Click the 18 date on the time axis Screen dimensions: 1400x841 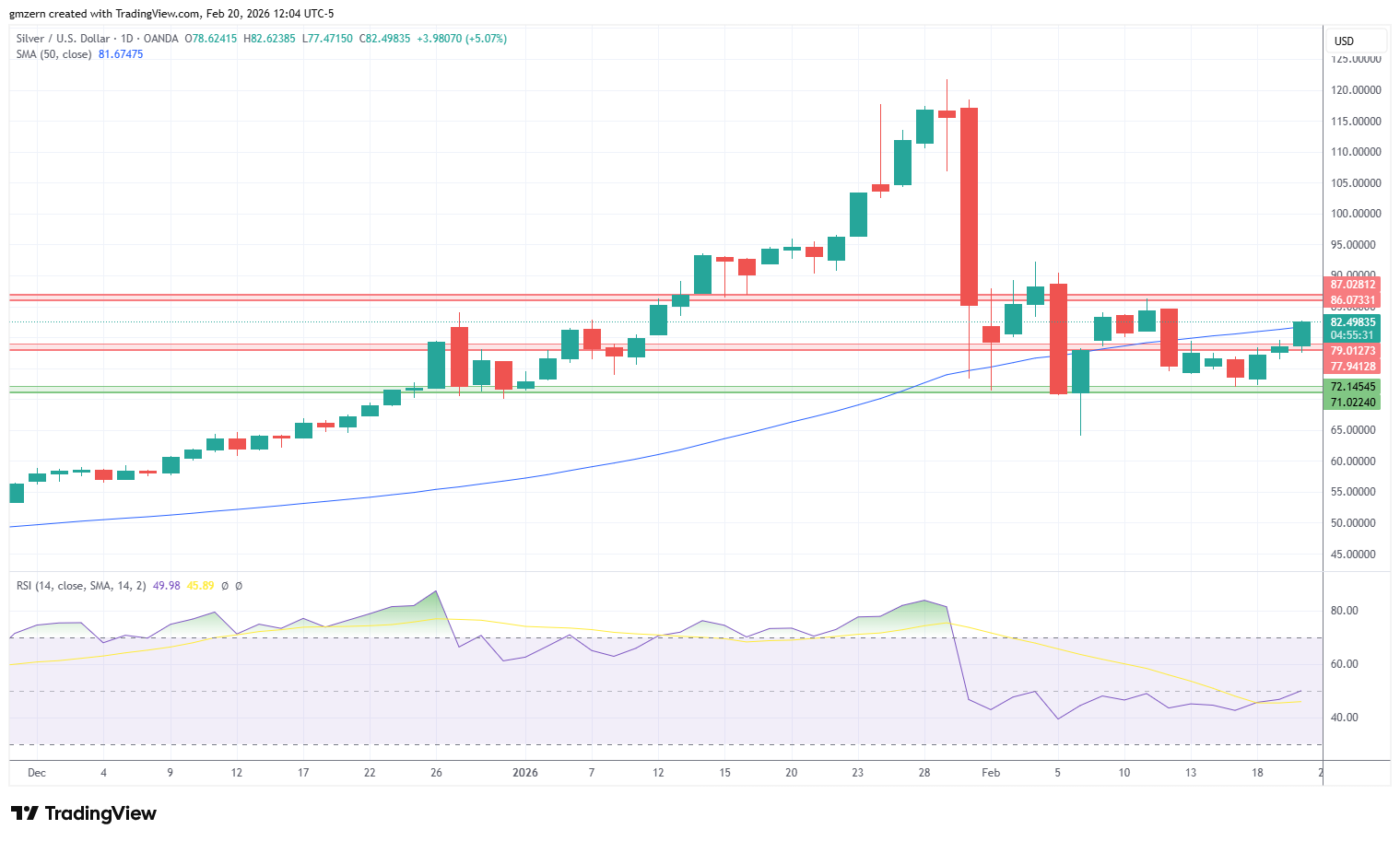[x=1257, y=773]
